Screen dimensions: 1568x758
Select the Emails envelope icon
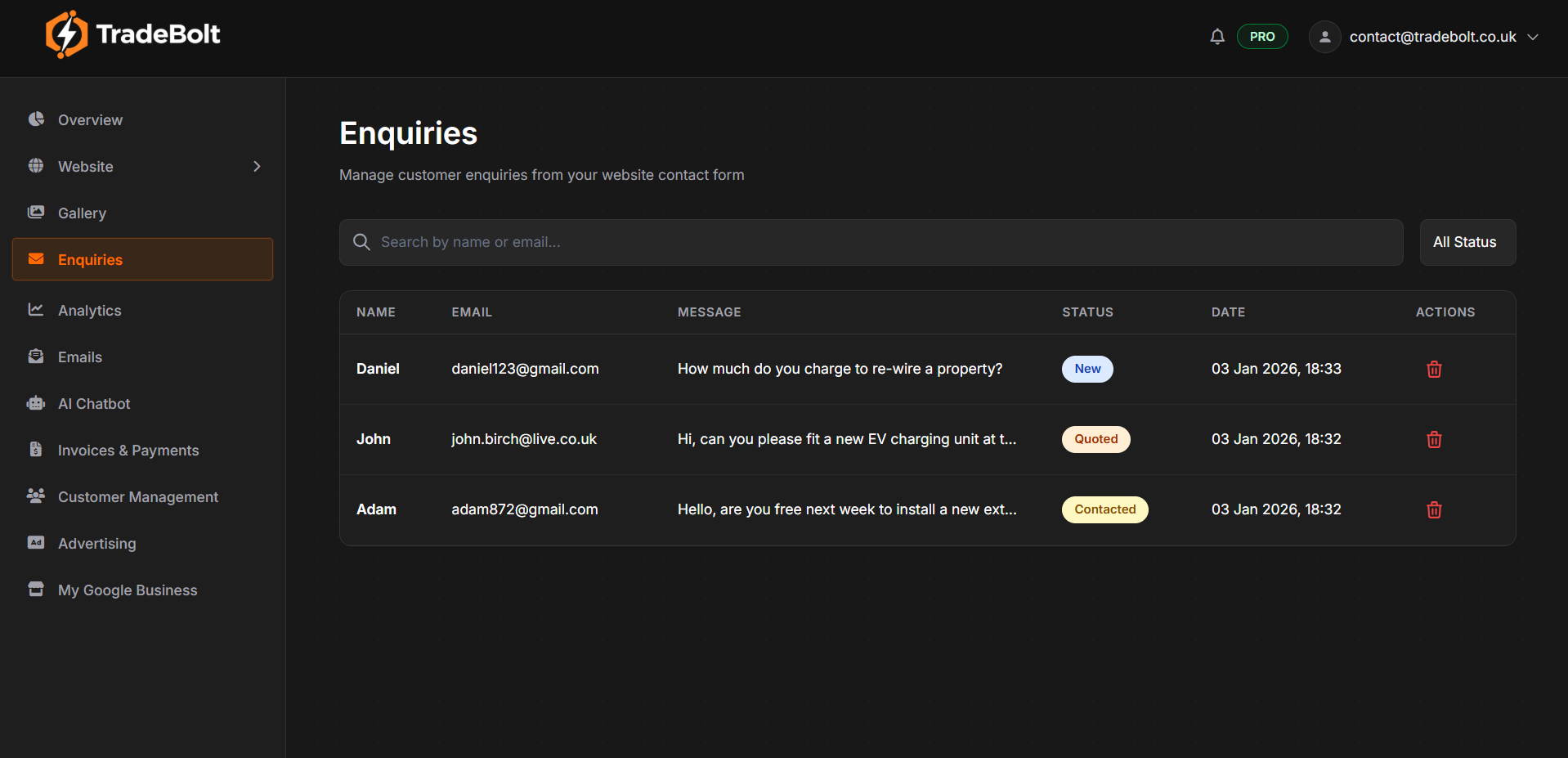pos(36,357)
